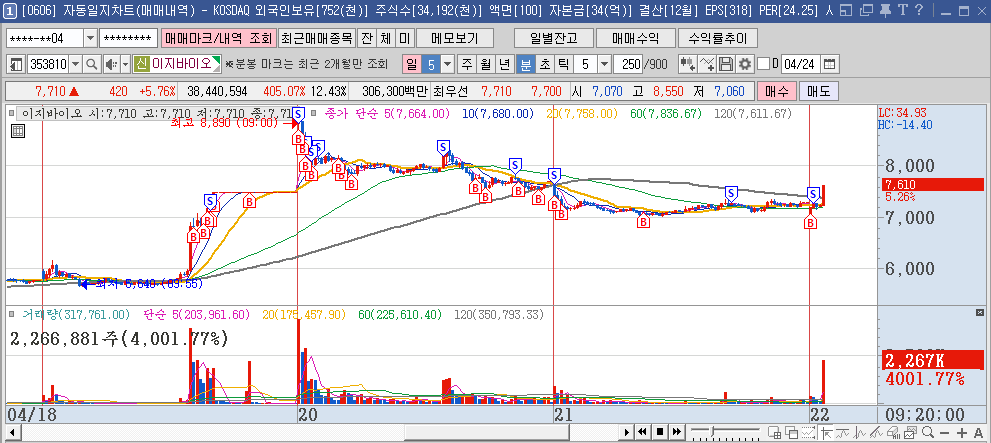Select the 월 (monthly) period toggle

(485, 64)
